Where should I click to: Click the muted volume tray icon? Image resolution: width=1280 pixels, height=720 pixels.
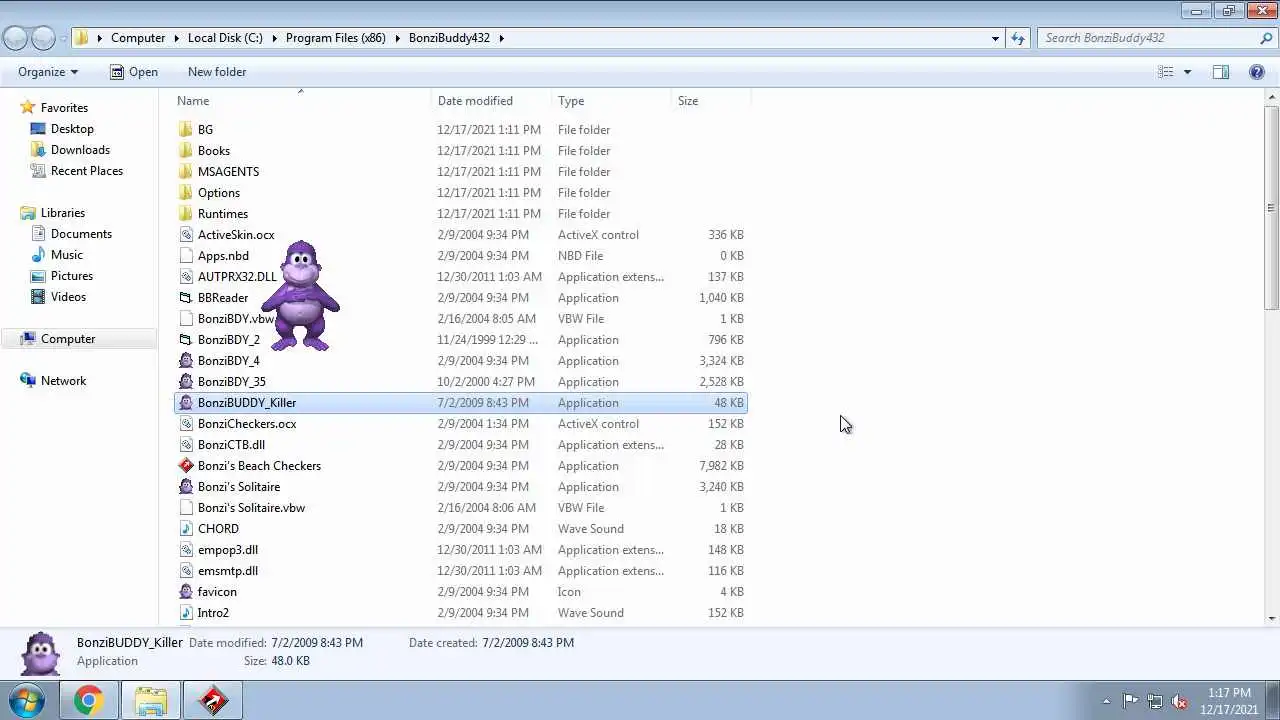pyautogui.click(x=1180, y=701)
